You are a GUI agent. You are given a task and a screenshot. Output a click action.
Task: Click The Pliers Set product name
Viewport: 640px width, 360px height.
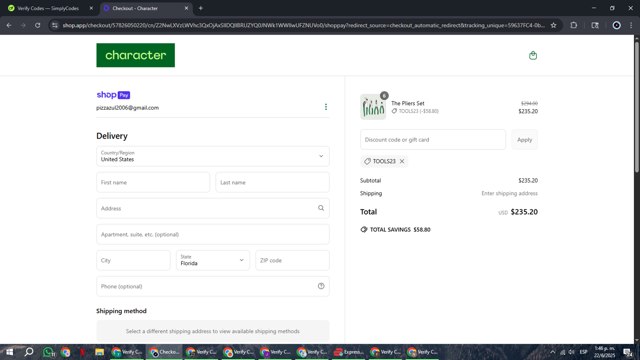tap(408, 103)
